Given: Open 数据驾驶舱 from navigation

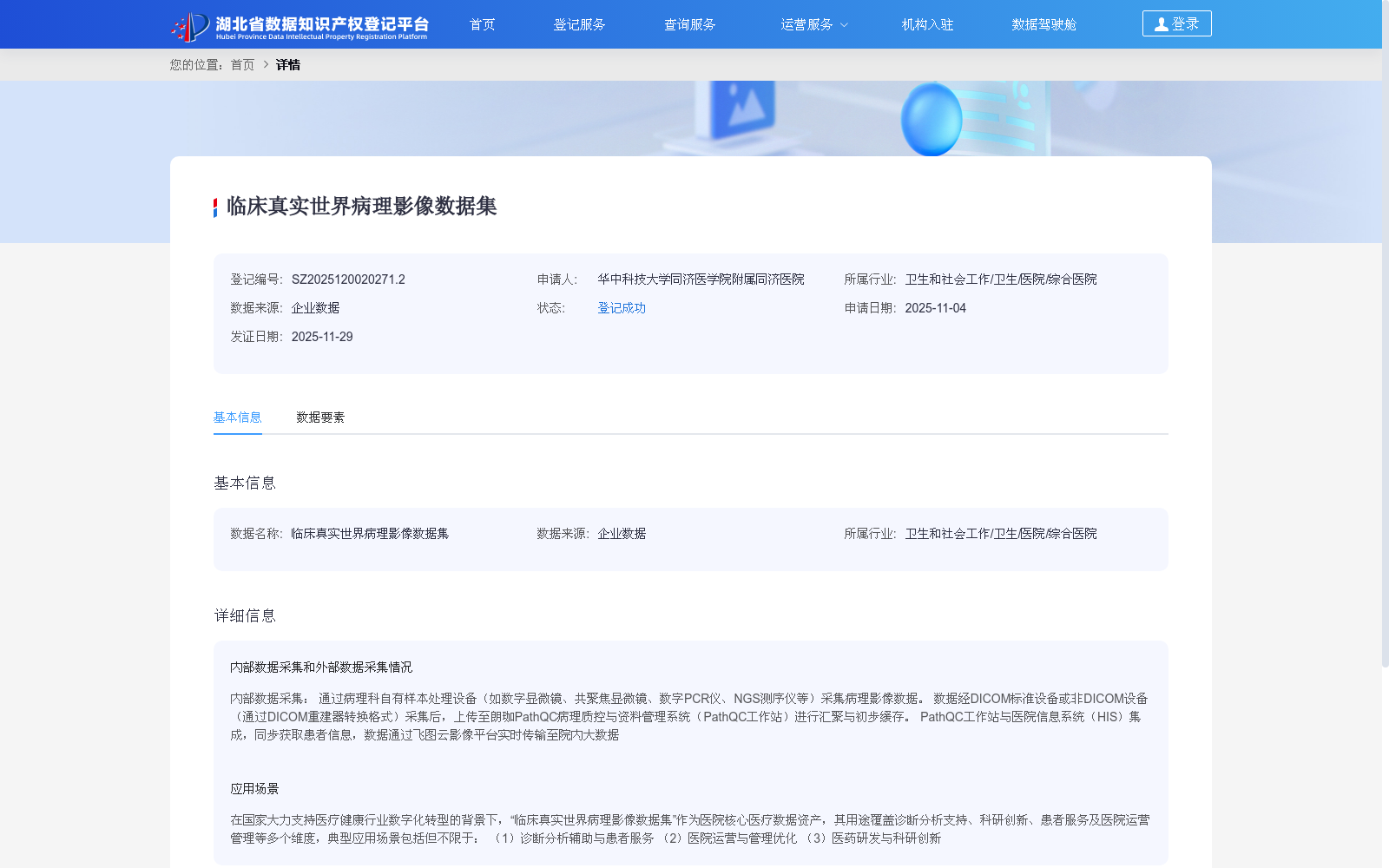Looking at the screenshot, I should coord(1043,24).
